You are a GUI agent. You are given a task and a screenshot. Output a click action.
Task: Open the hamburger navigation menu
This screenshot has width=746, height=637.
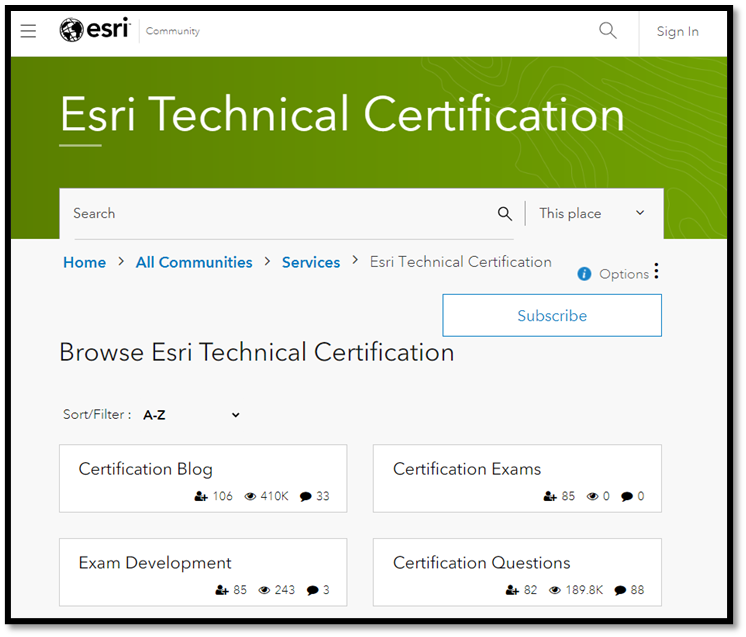tap(28, 31)
